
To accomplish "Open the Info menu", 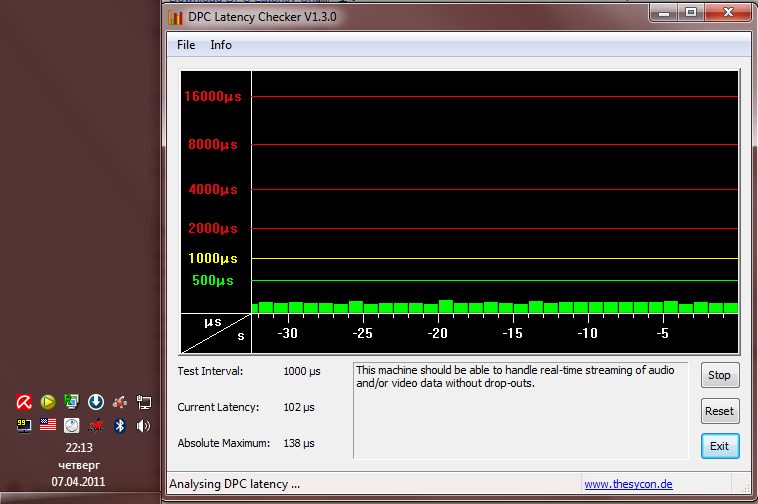I will click(x=221, y=45).
